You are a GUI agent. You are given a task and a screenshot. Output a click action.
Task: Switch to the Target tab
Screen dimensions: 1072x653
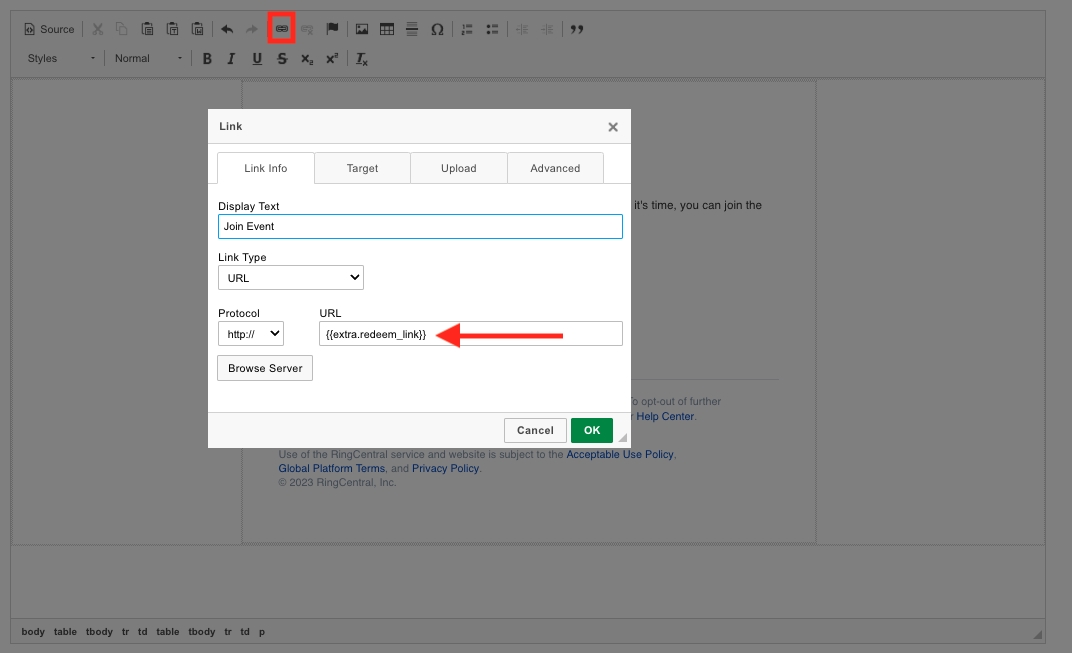coord(362,168)
